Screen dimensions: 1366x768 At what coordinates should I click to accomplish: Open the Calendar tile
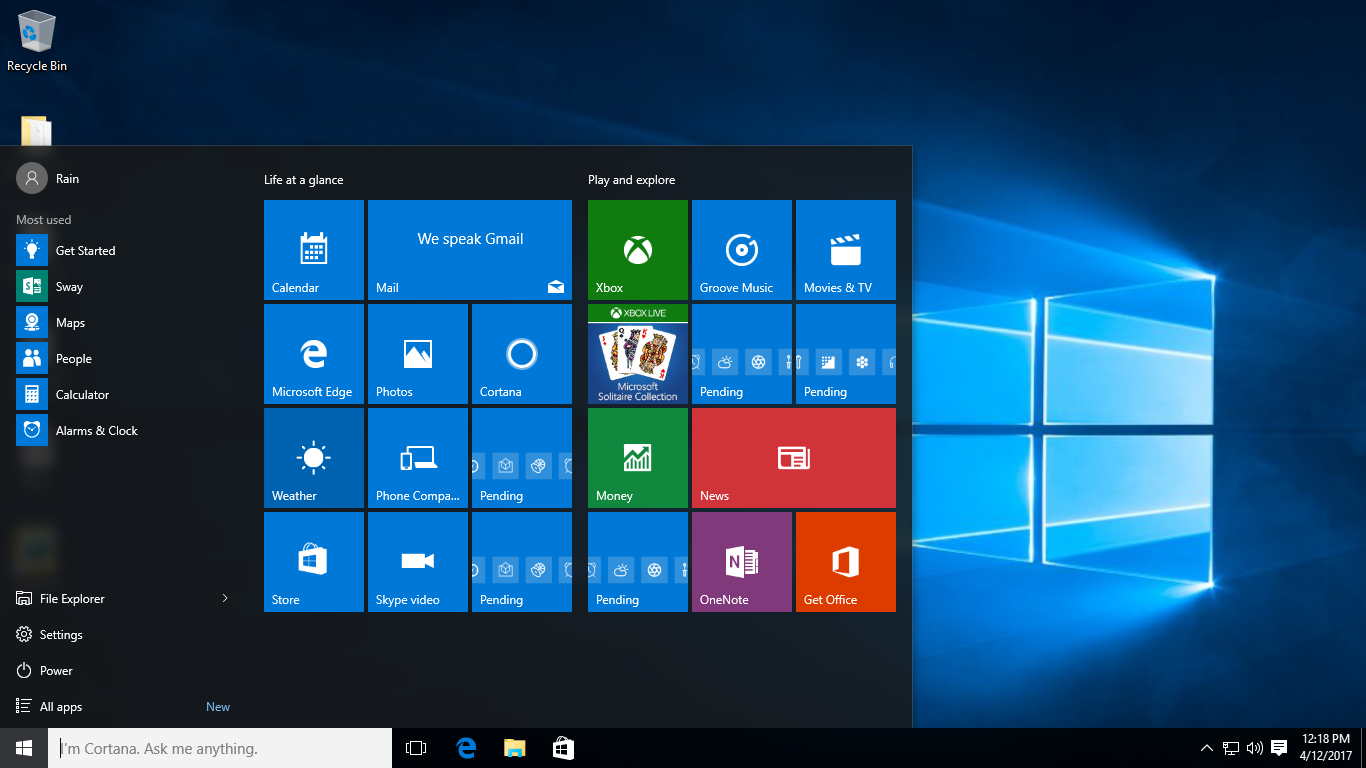(314, 250)
